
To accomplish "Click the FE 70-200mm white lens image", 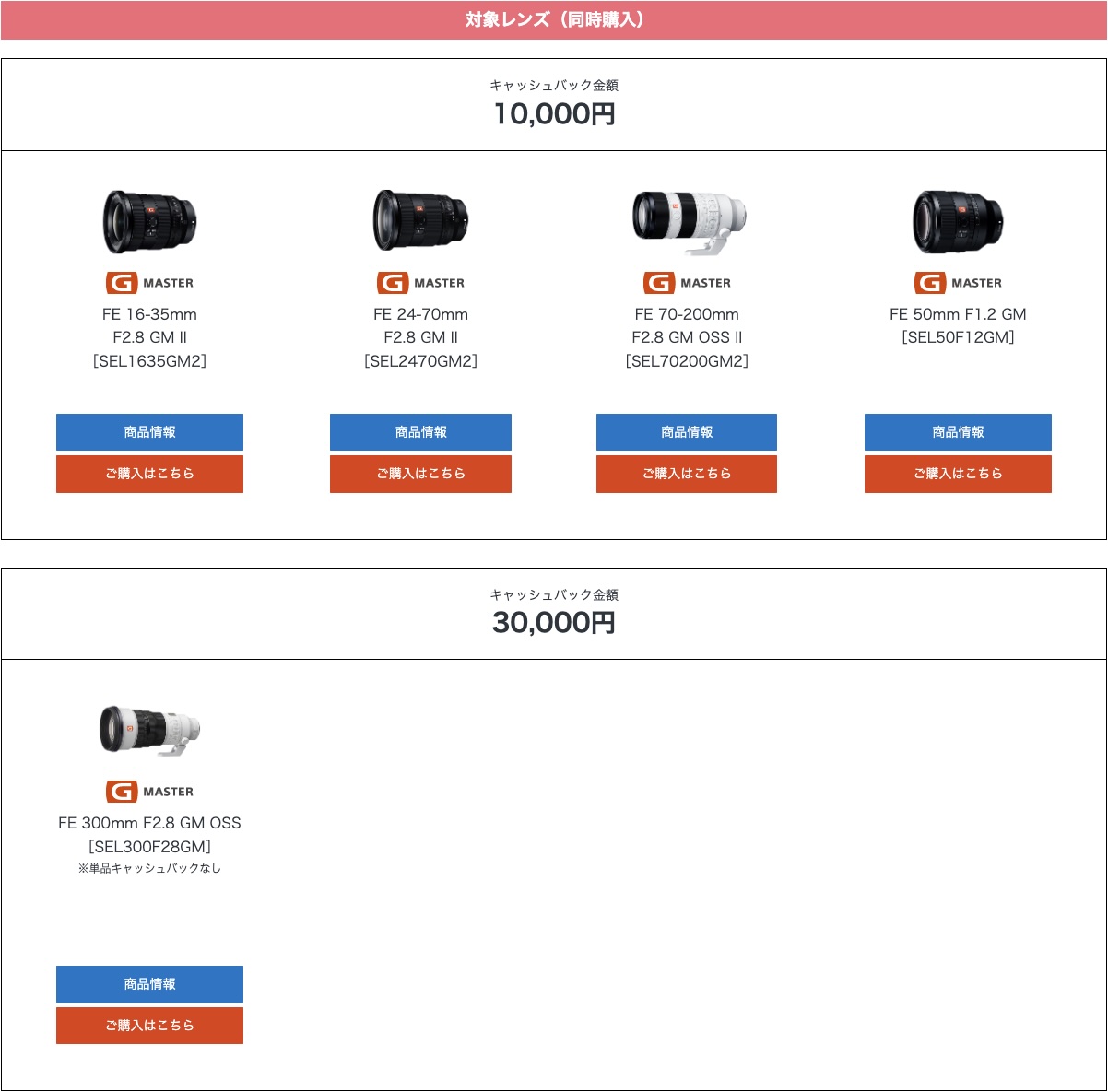I will pos(688,221).
